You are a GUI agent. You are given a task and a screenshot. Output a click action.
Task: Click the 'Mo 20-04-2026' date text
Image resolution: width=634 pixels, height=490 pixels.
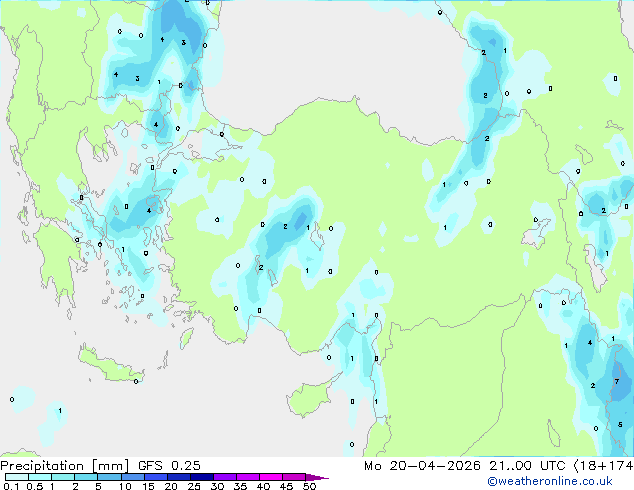[423, 466]
